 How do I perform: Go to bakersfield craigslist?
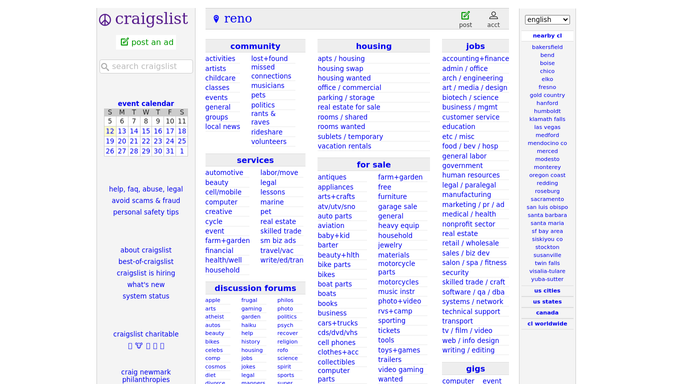pos(547,47)
